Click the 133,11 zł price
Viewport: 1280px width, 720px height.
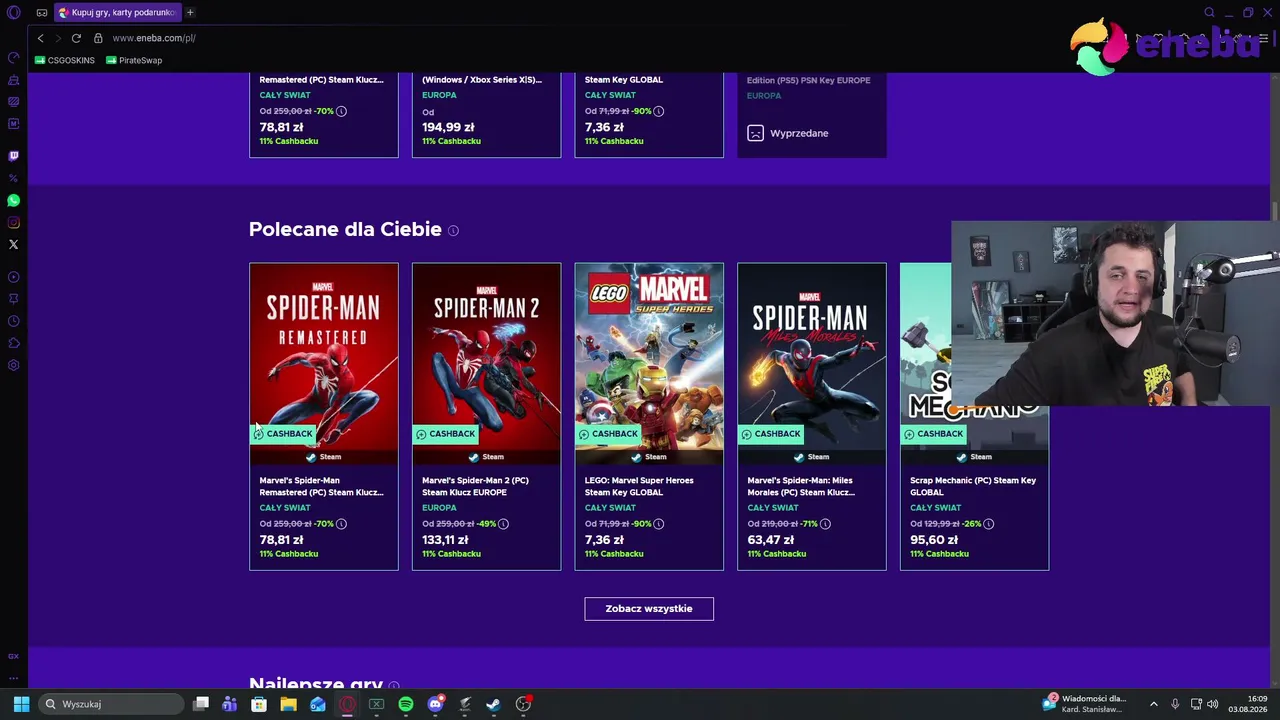[445, 540]
